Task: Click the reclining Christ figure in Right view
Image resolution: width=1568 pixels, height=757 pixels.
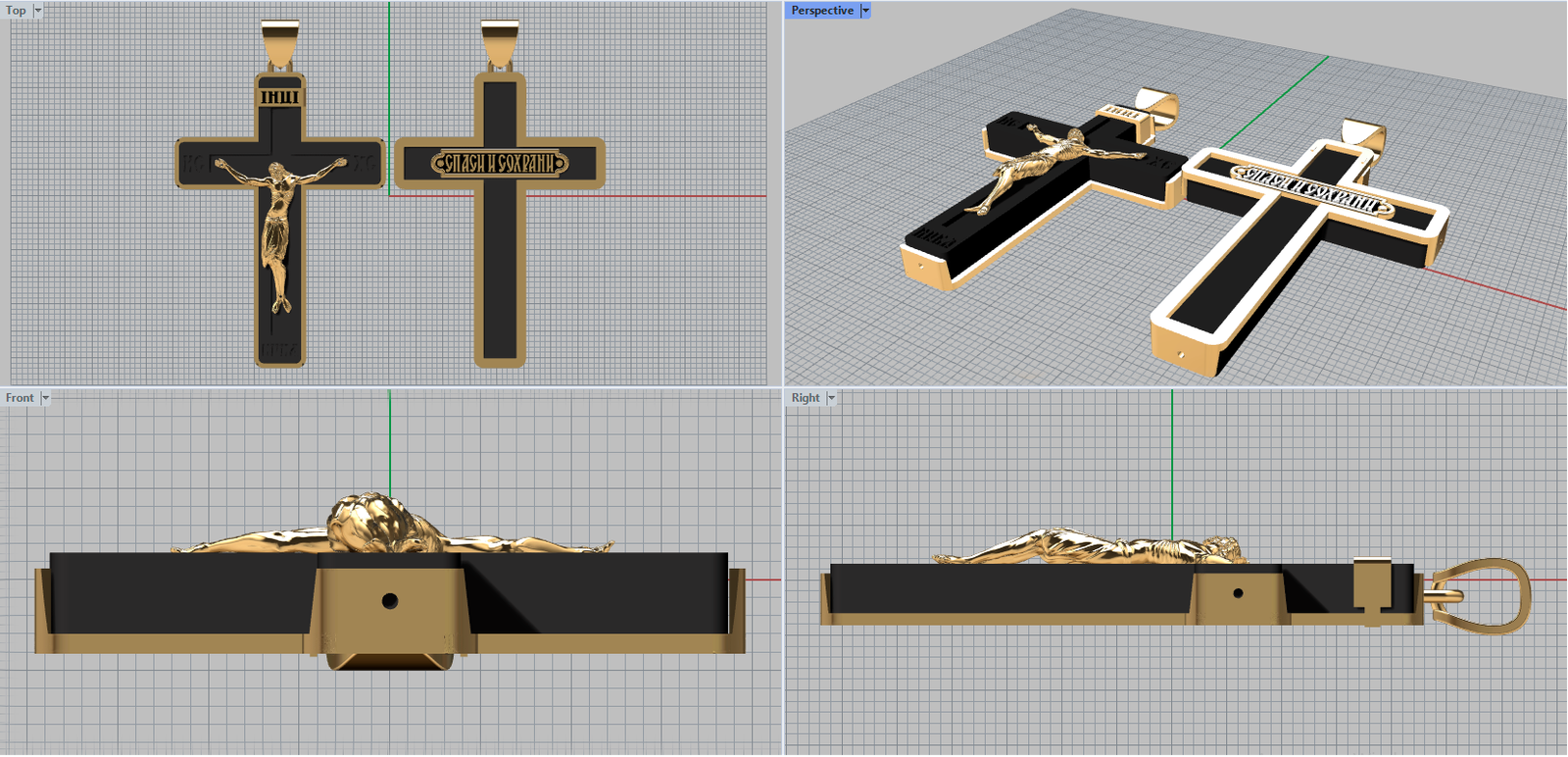Action: tap(1088, 548)
